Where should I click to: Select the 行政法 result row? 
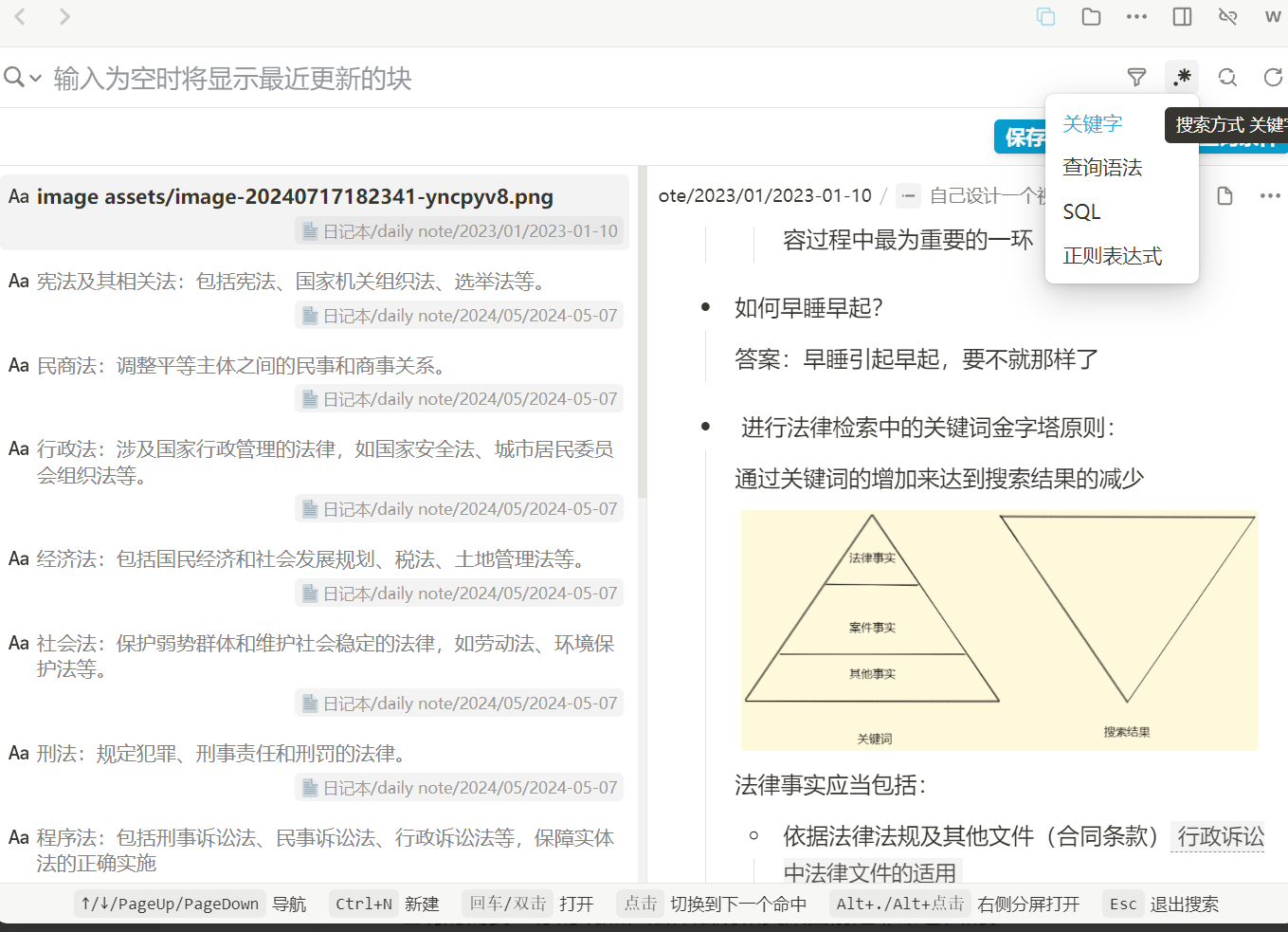315,478
